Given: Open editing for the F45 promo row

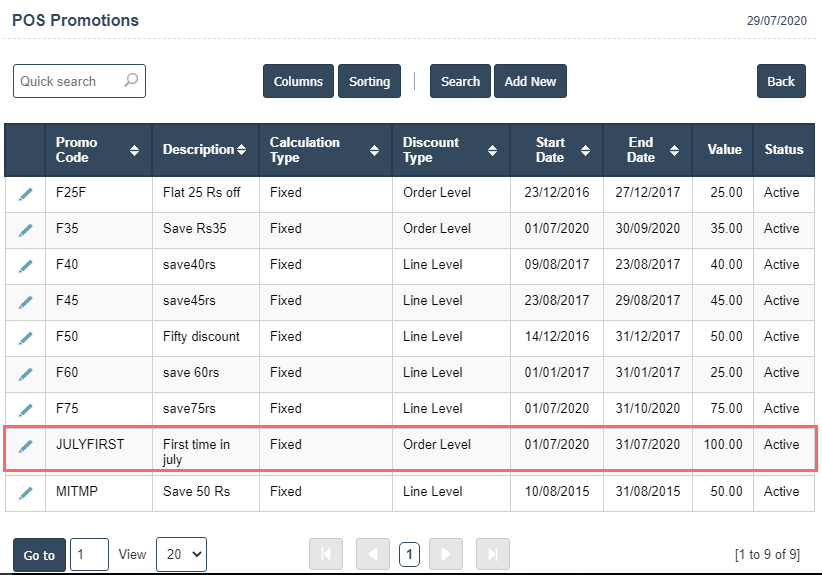Looking at the screenshot, I should (25, 301).
